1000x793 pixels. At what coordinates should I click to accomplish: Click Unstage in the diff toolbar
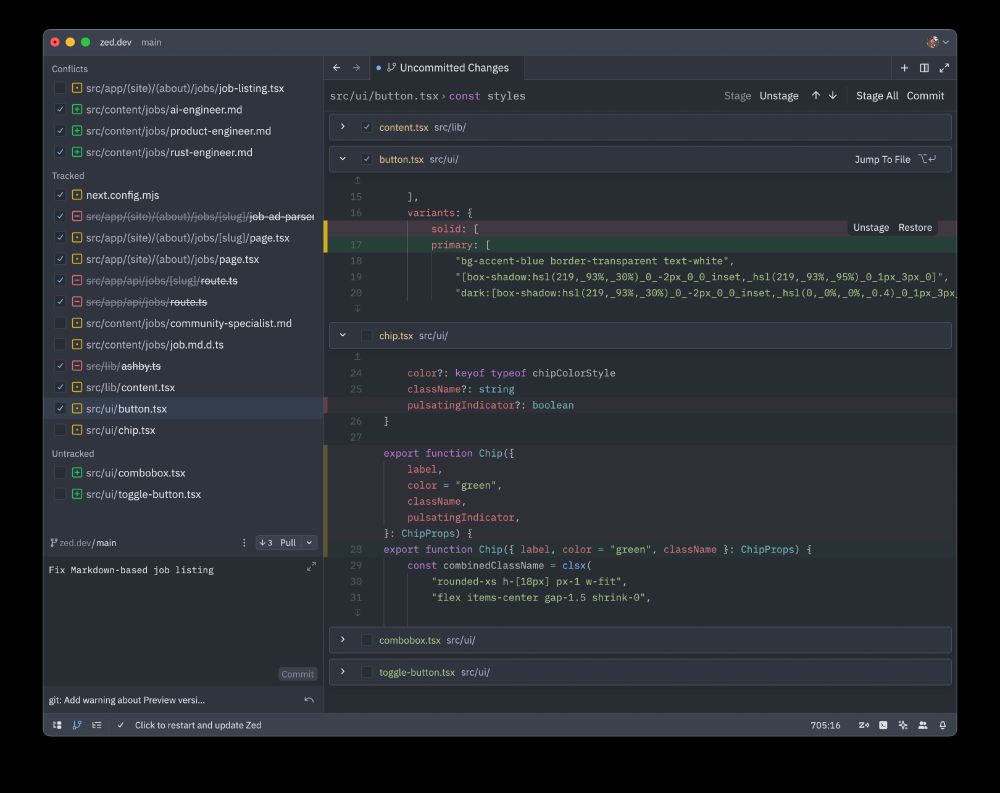point(779,96)
